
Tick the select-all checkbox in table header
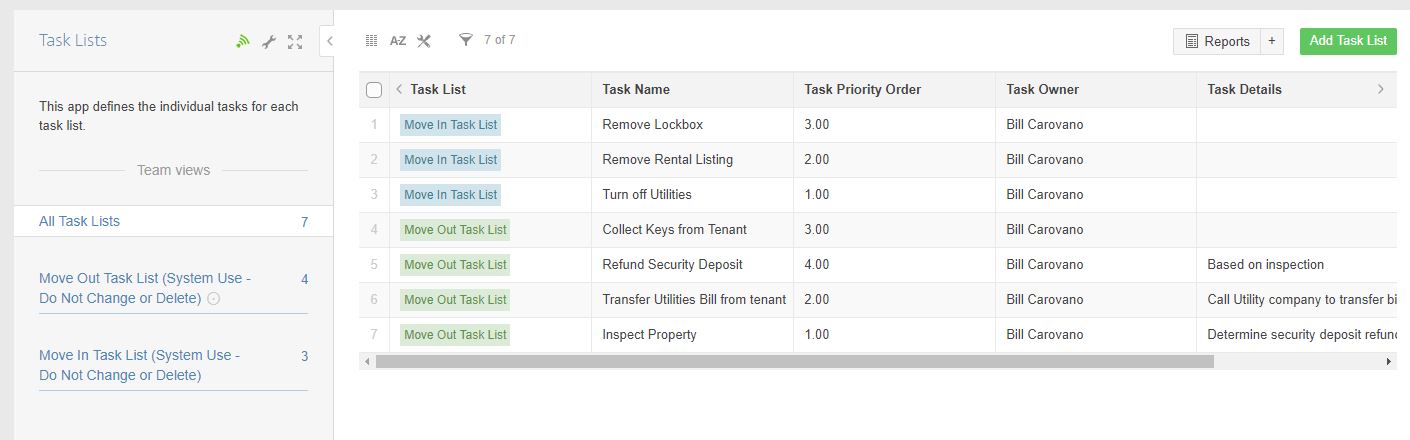(x=374, y=90)
